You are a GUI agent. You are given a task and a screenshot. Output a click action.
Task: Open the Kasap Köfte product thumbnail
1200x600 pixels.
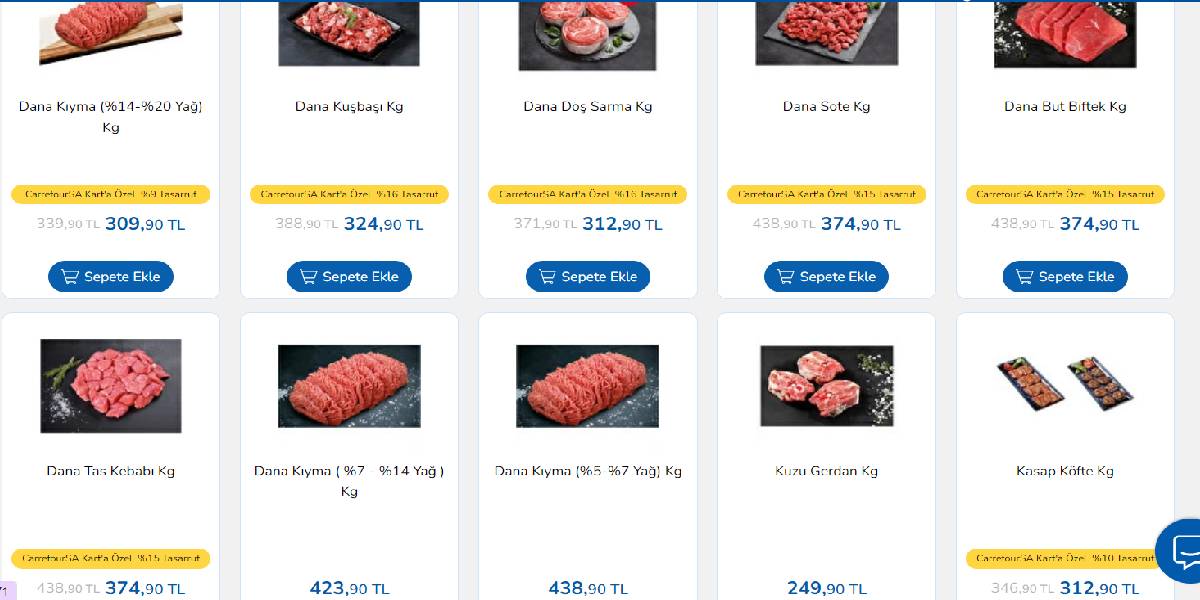point(1065,386)
